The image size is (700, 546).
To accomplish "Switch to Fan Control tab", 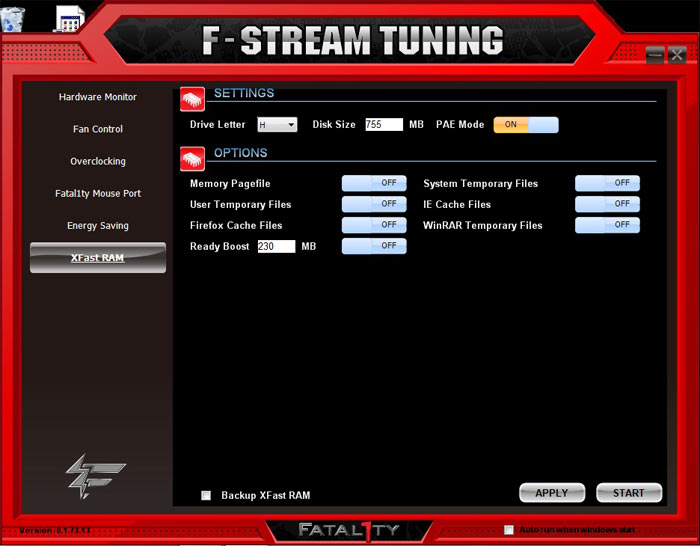I will 98,129.
